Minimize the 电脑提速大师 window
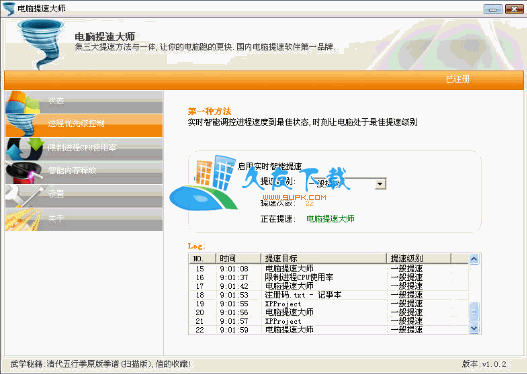Viewport: 527px width, 374px height. click(493, 9)
